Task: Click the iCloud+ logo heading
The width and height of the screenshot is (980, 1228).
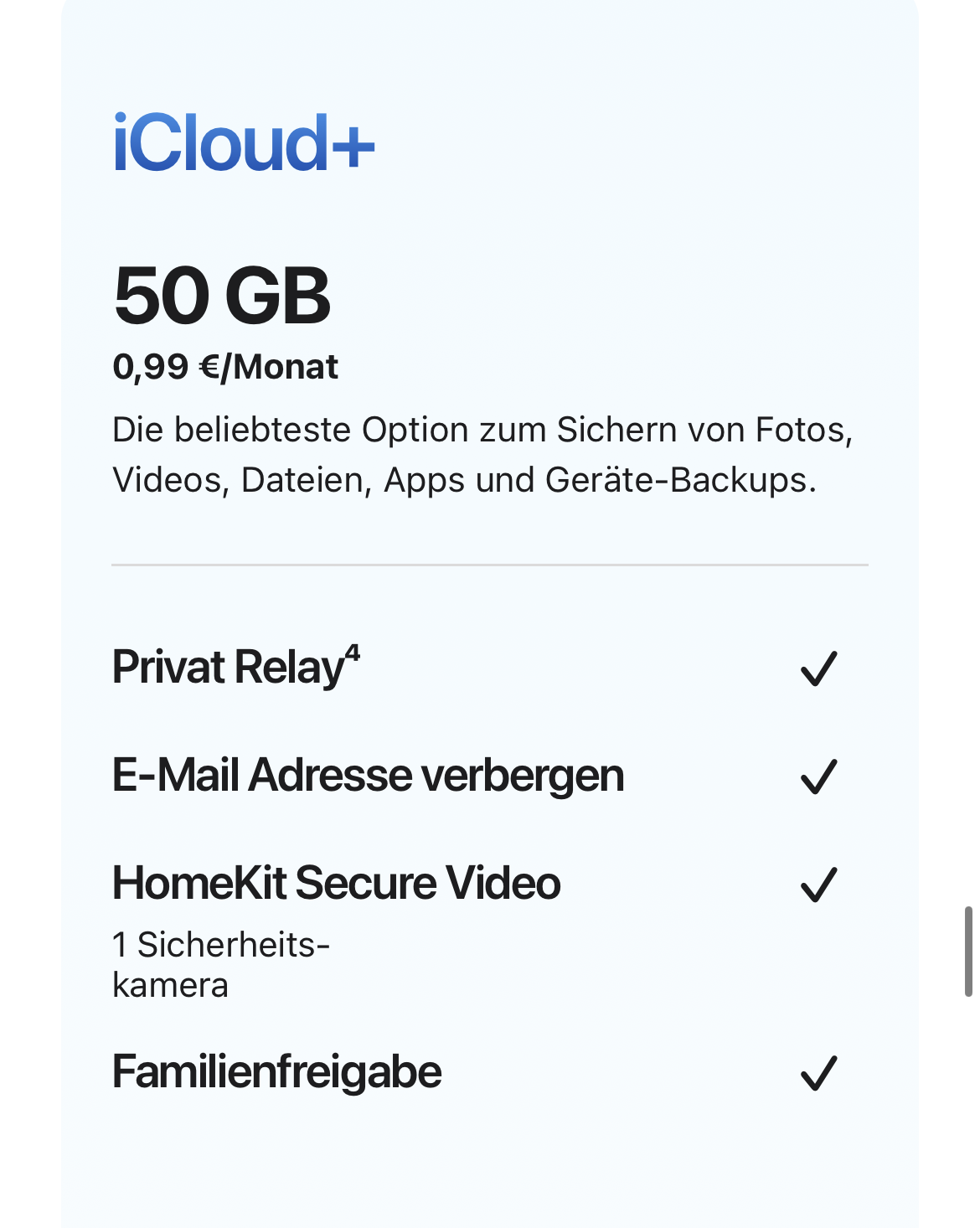Action: click(x=244, y=144)
